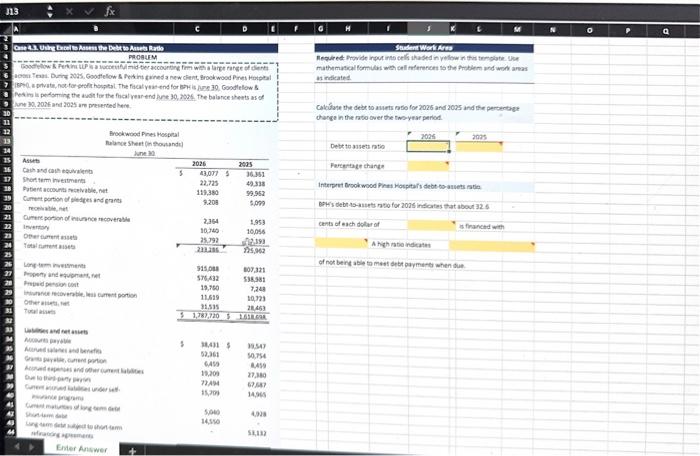Click the value 915,088
Viewport: 700px width, 456px height.
(208, 268)
